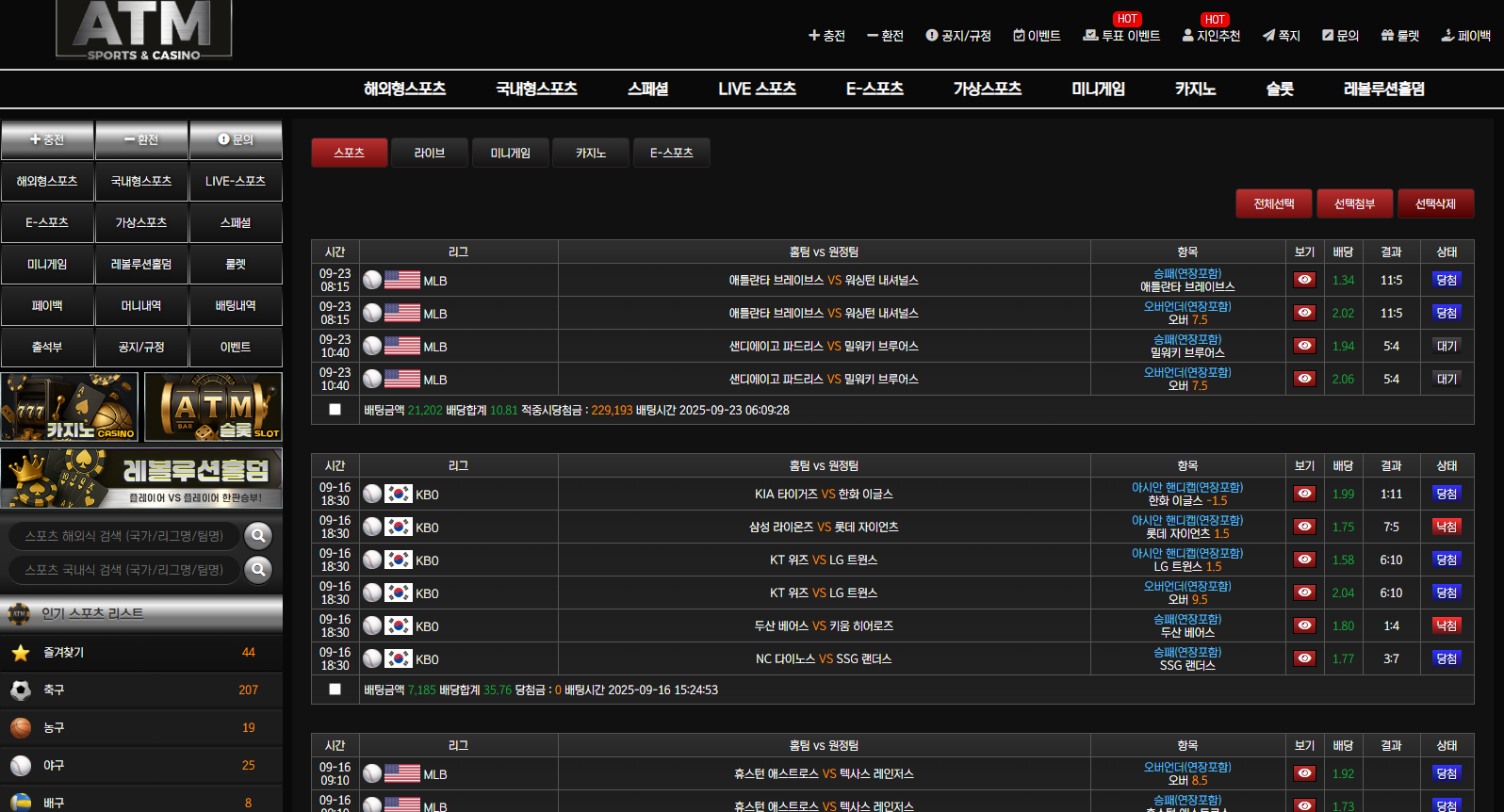Switch to the E-스포츠 history tab

(671, 153)
